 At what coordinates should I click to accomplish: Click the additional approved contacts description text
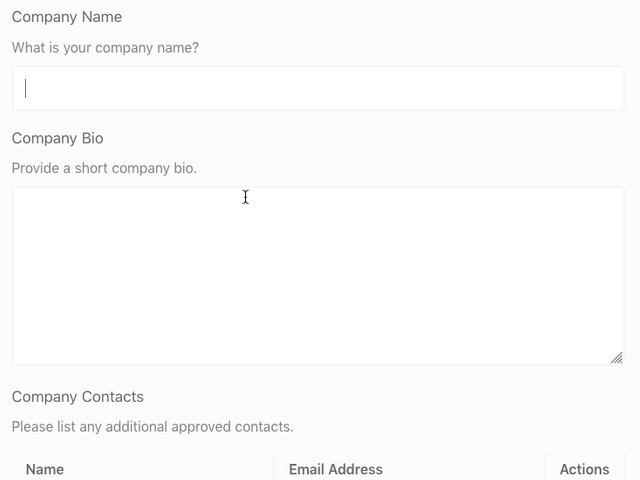click(x=152, y=426)
